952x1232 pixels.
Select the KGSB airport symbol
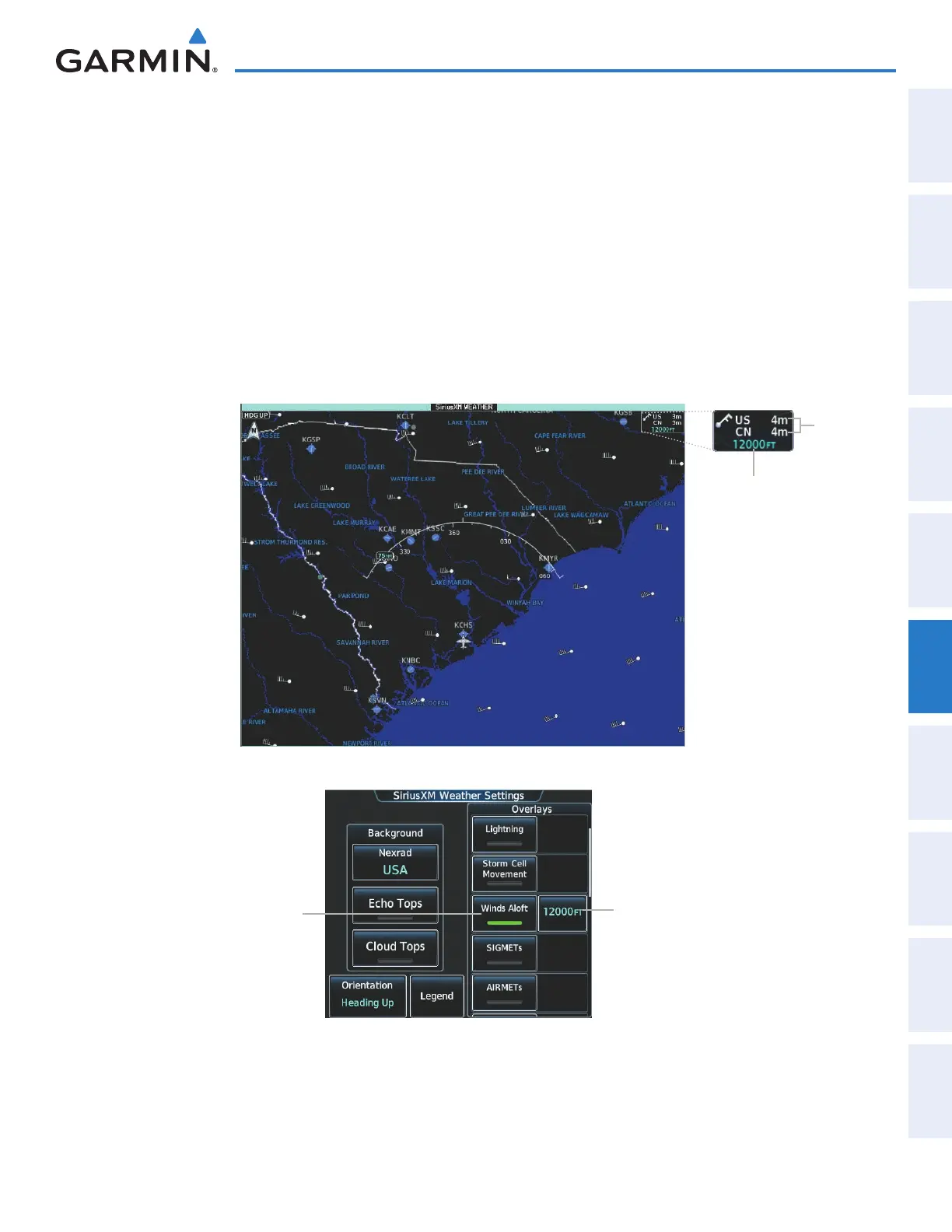click(624, 422)
